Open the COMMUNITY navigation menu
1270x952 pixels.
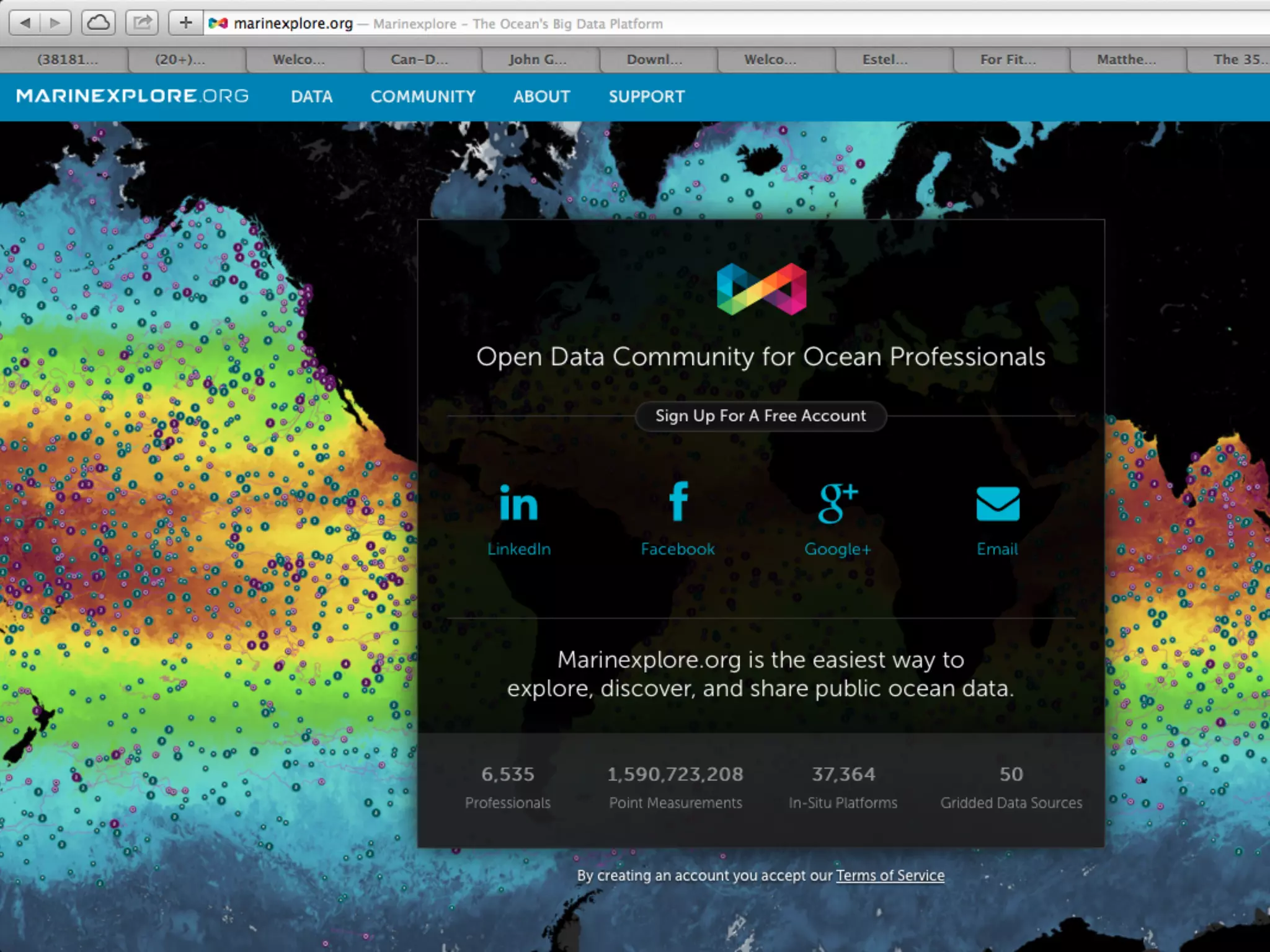[423, 97]
